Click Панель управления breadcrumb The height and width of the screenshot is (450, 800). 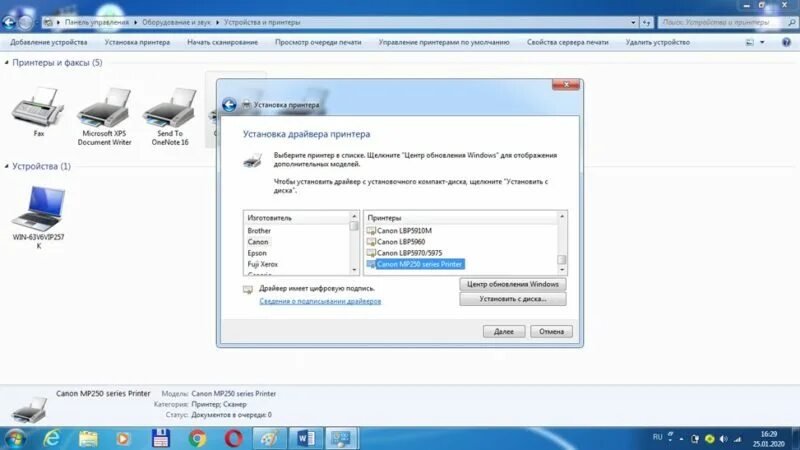tap(96, 22)
